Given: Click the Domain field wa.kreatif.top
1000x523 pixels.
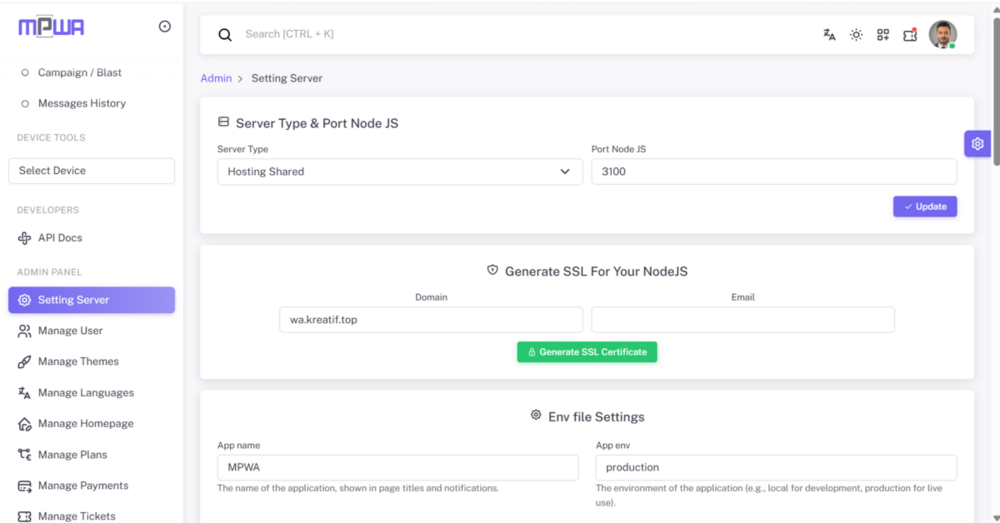Looking at the screenshot, I should (431, 320).
